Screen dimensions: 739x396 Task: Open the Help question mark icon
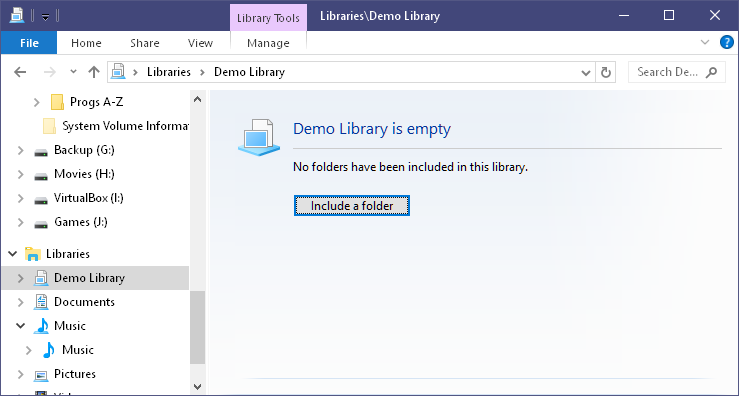coord(727,42)
